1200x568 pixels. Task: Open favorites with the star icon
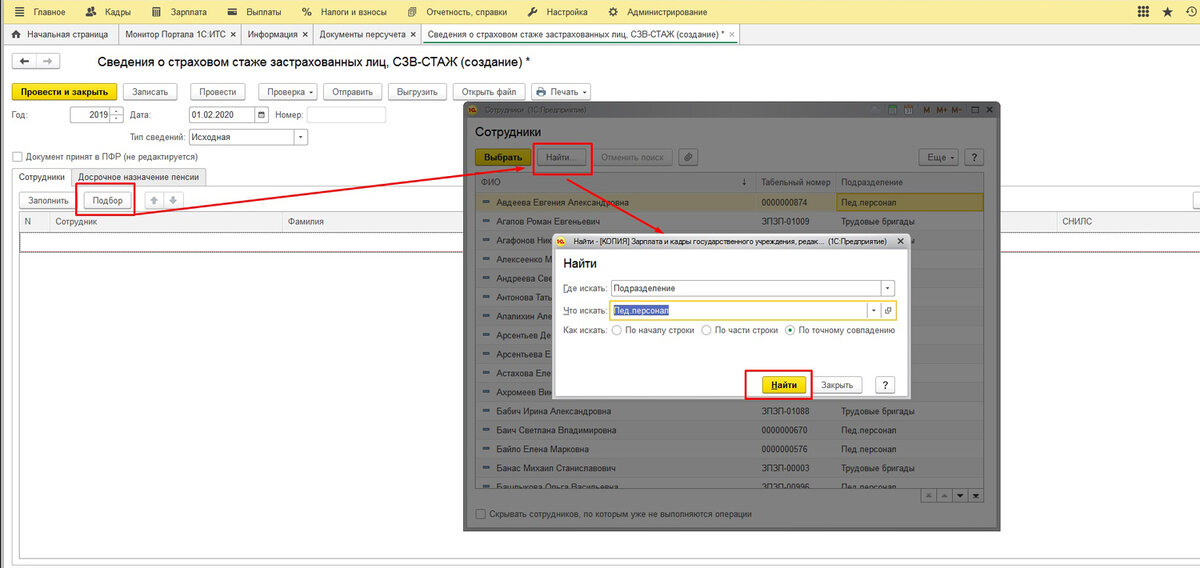pos(1166,12)
